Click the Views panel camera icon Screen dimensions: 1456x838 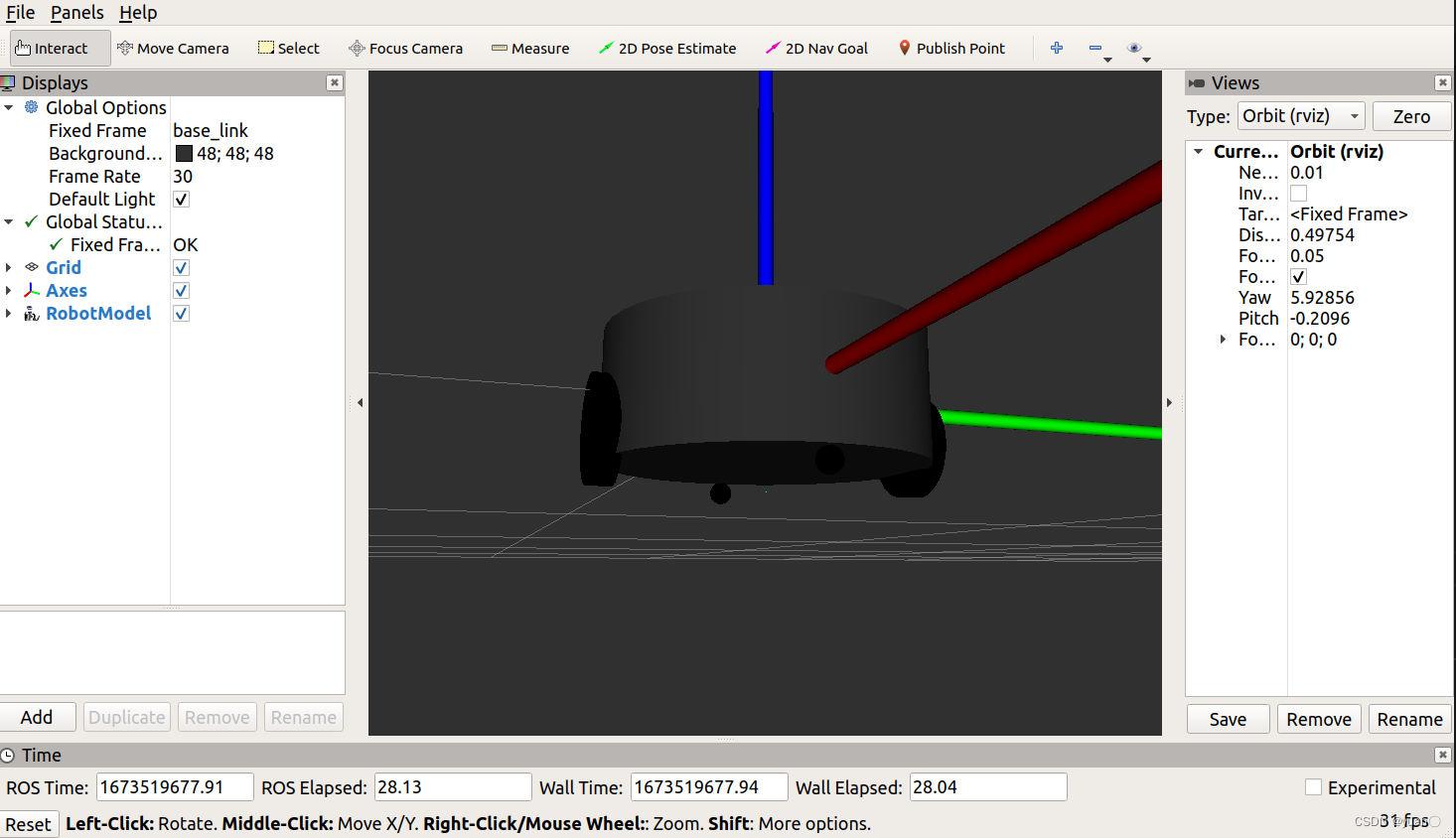[1197, 82]
